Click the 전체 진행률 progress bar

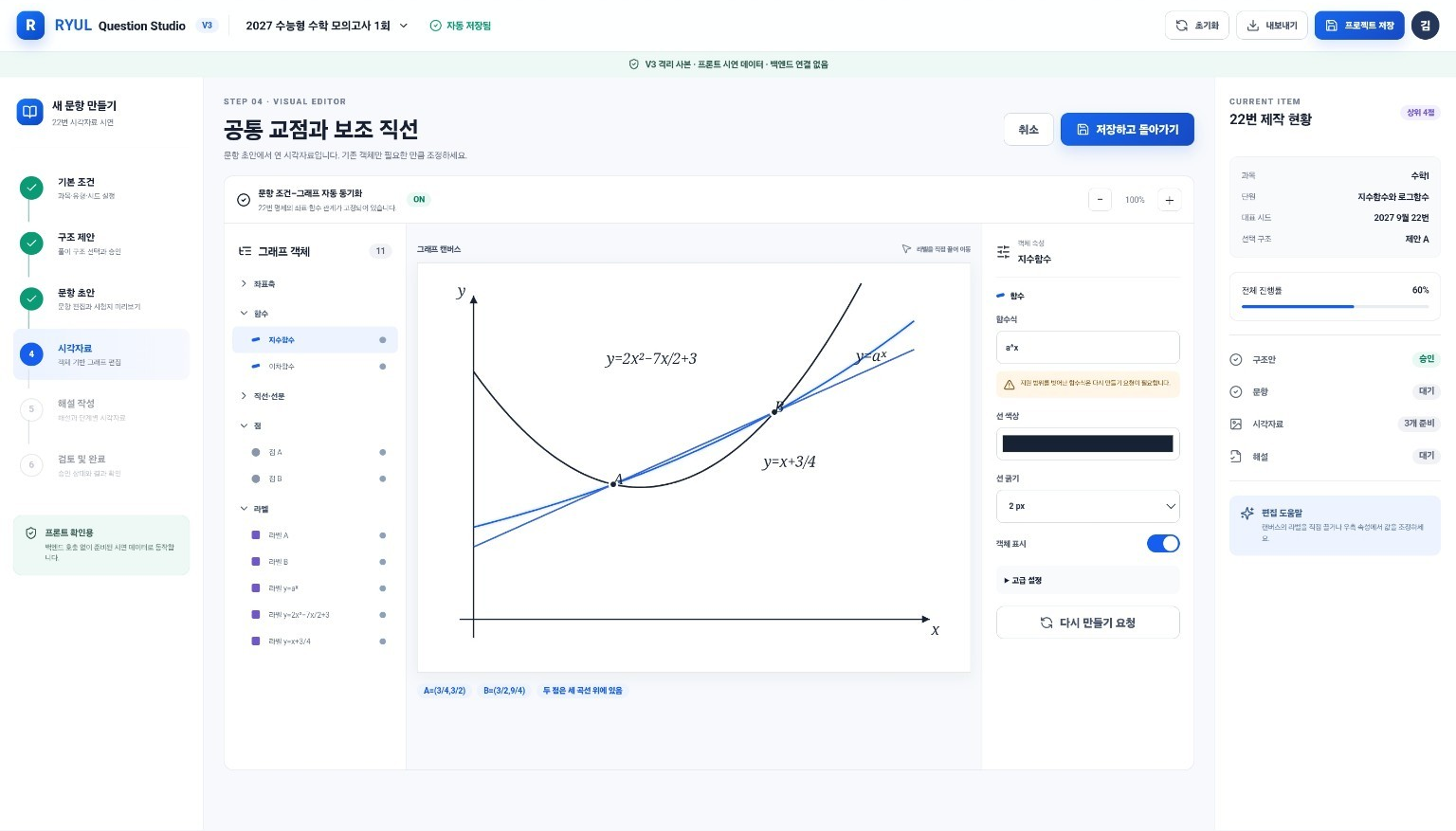pos(1335,306)
